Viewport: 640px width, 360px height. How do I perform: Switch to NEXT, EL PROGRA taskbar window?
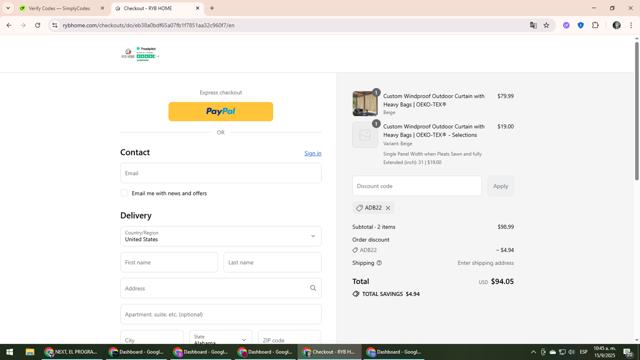pos(71,352)
